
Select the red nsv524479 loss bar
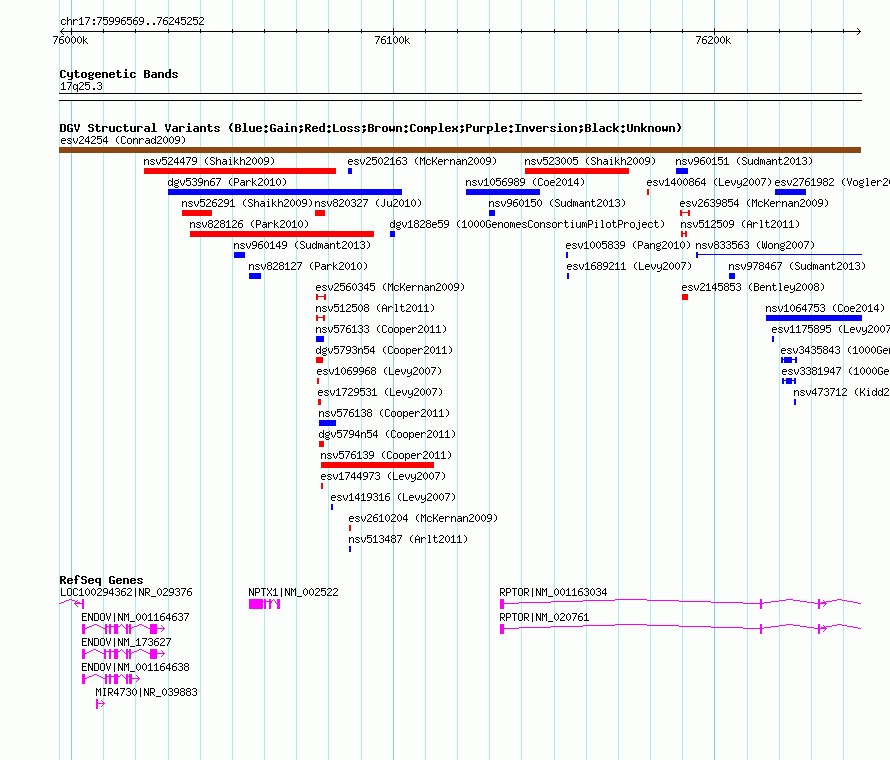point(240,171)
